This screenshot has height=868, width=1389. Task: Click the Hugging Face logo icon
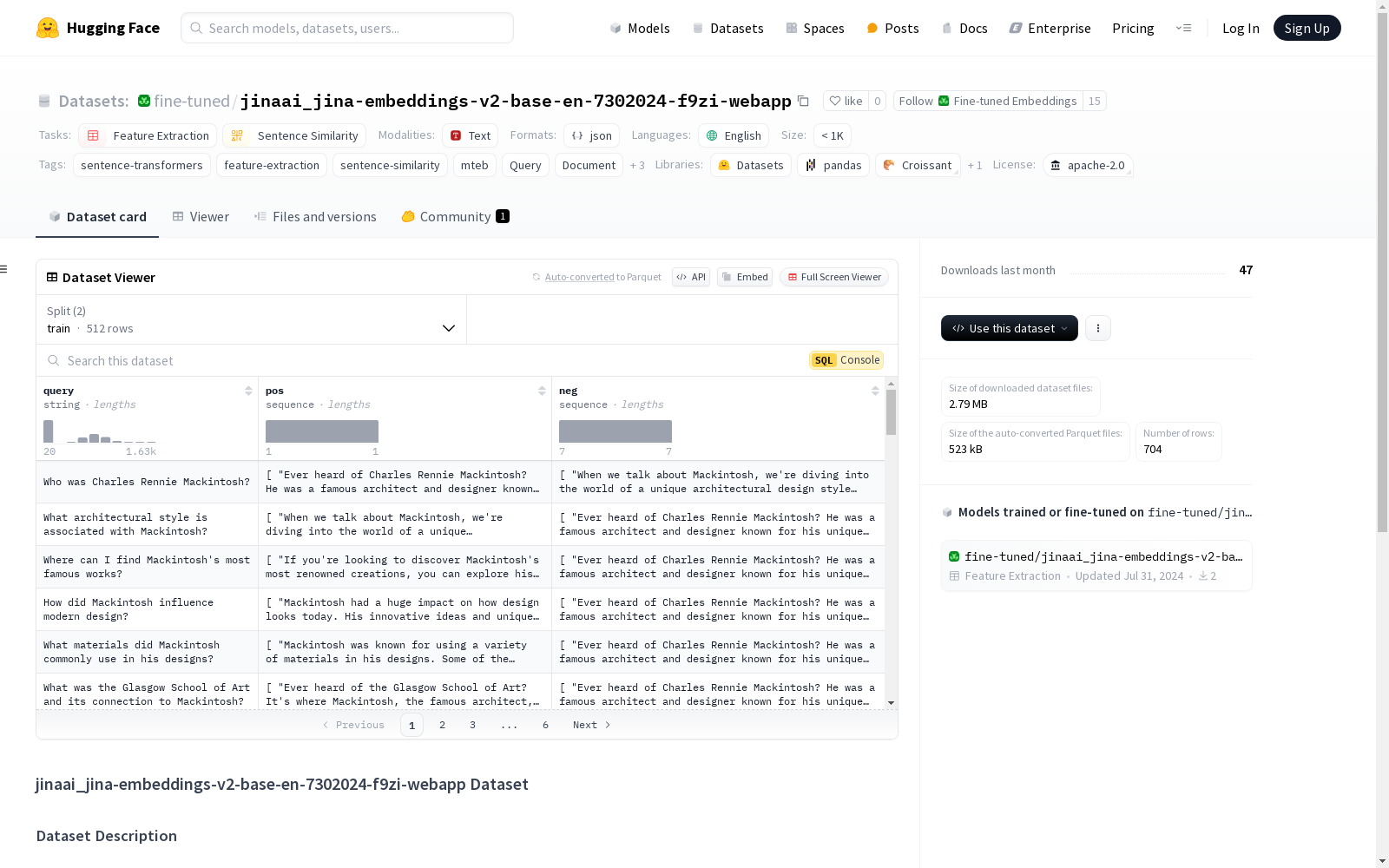(48, 28)
